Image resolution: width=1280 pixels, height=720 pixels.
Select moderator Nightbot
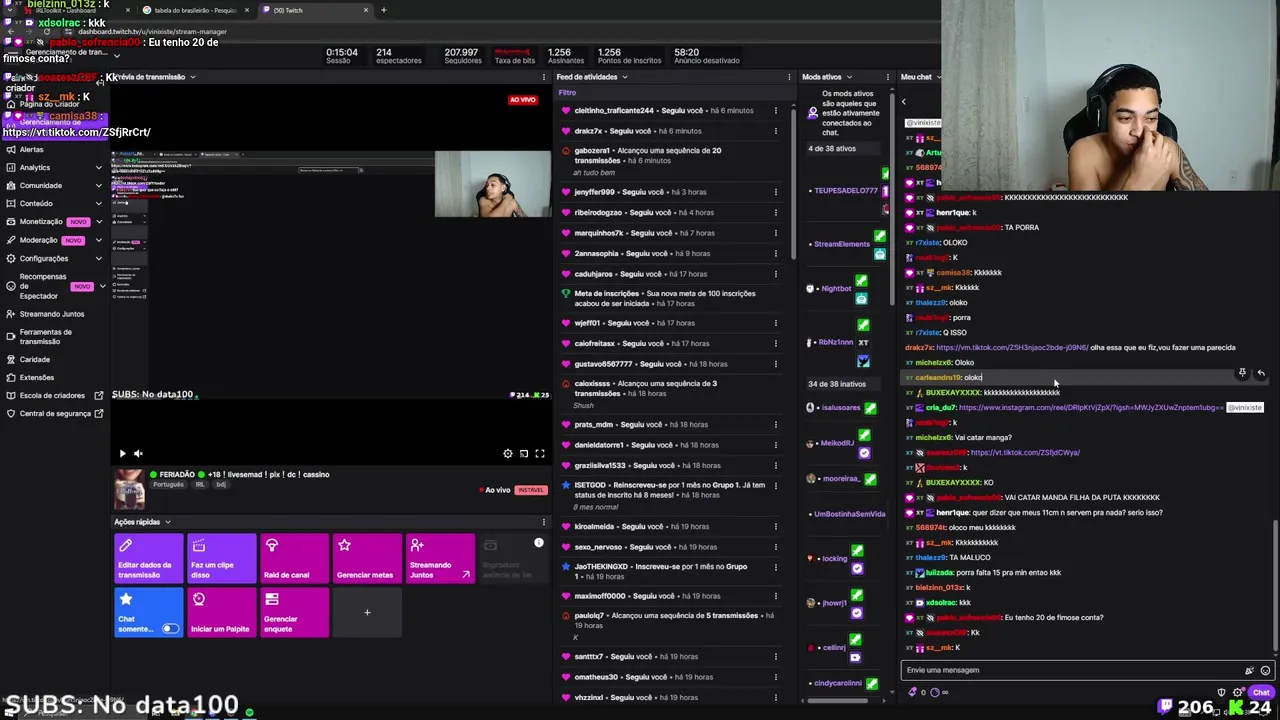pos(836,289)
